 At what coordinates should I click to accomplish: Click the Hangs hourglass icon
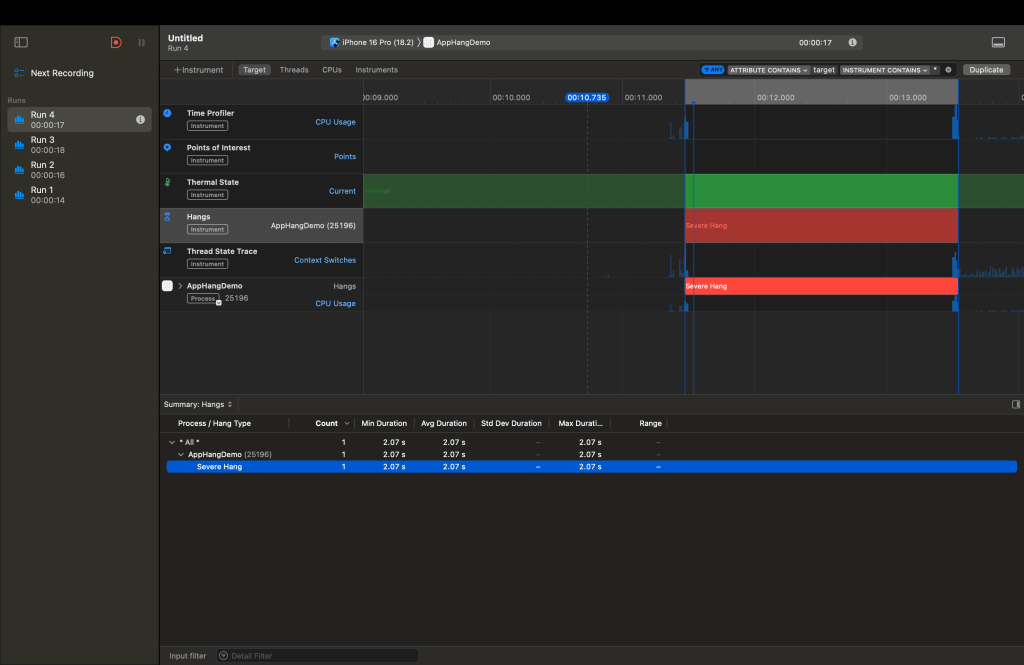tap(167, 217)
